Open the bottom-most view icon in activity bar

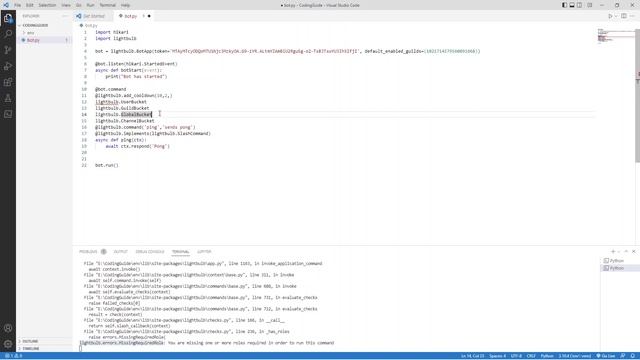8,114
